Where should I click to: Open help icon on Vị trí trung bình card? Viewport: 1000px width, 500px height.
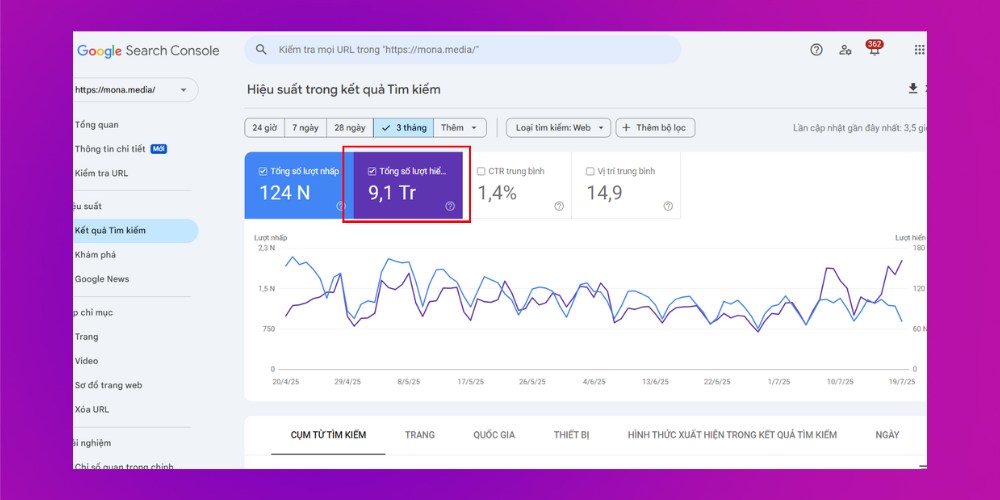click(x=668, y=206)
